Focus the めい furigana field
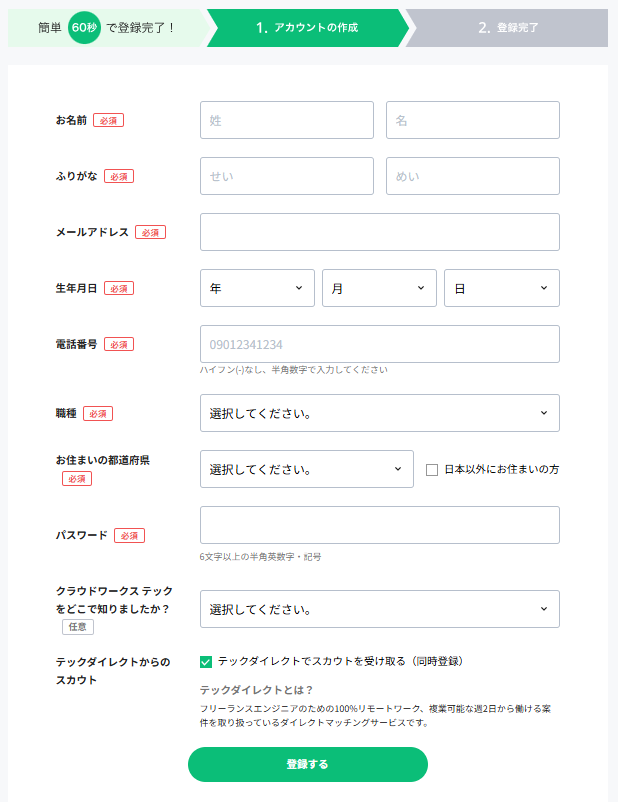618x802 pixels. pyautogui.click(x=472, y=176)
